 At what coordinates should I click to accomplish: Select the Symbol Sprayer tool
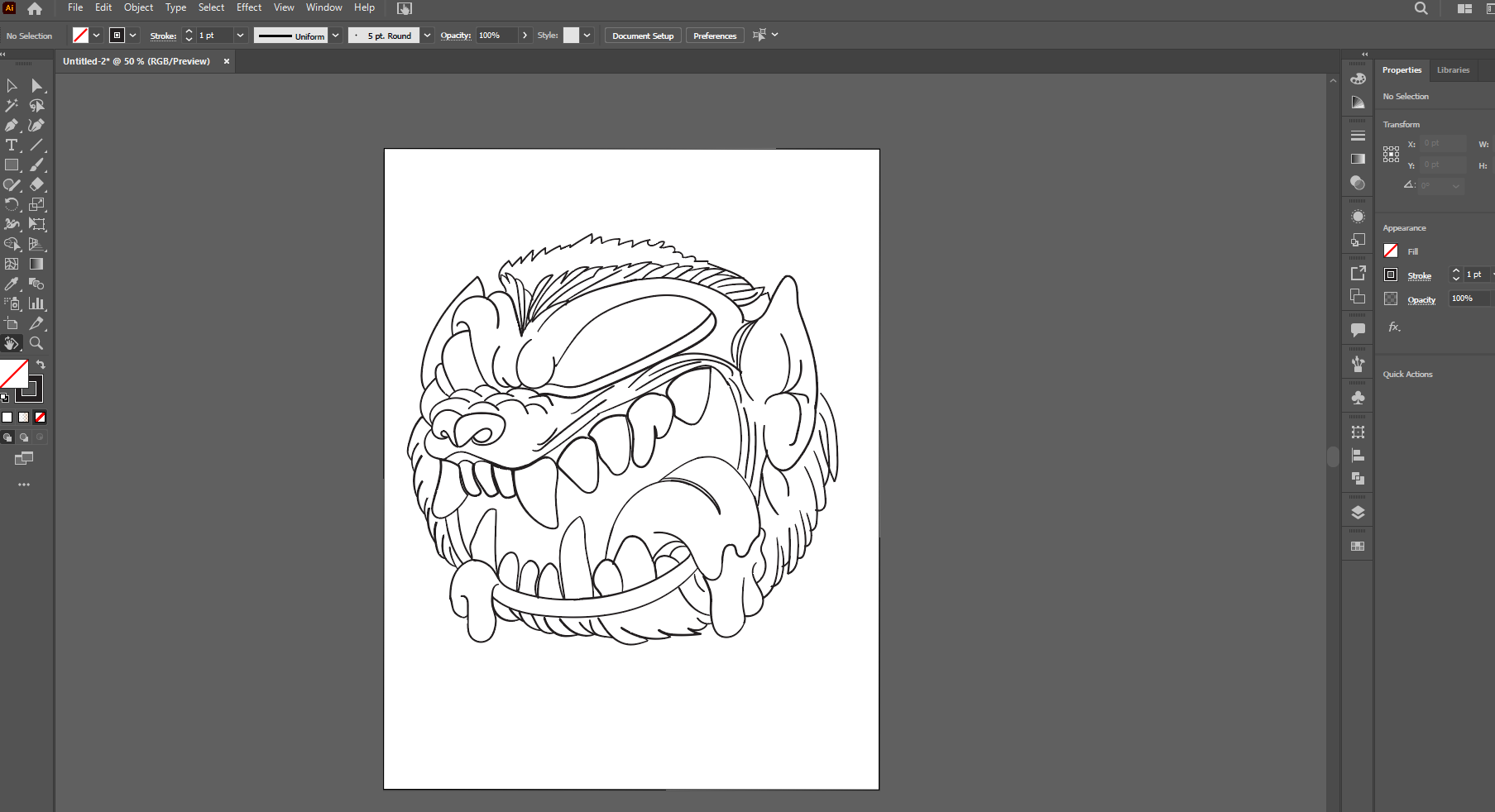(x=12, y=304)
